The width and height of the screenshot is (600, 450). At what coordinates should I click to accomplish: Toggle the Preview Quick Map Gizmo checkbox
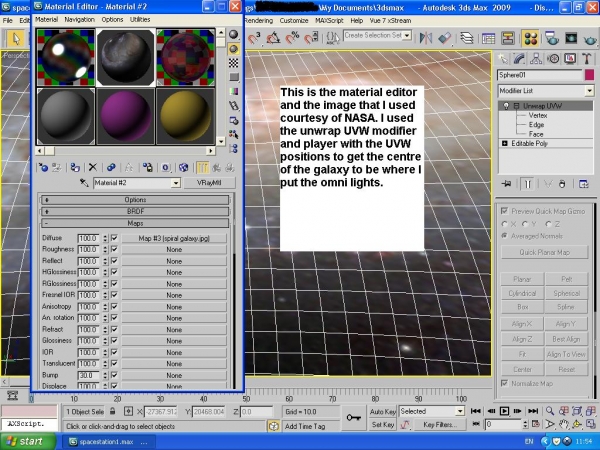click(504, 211)
